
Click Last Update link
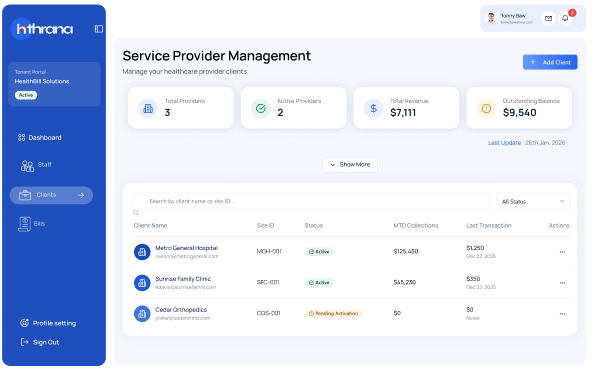[504, 143]
